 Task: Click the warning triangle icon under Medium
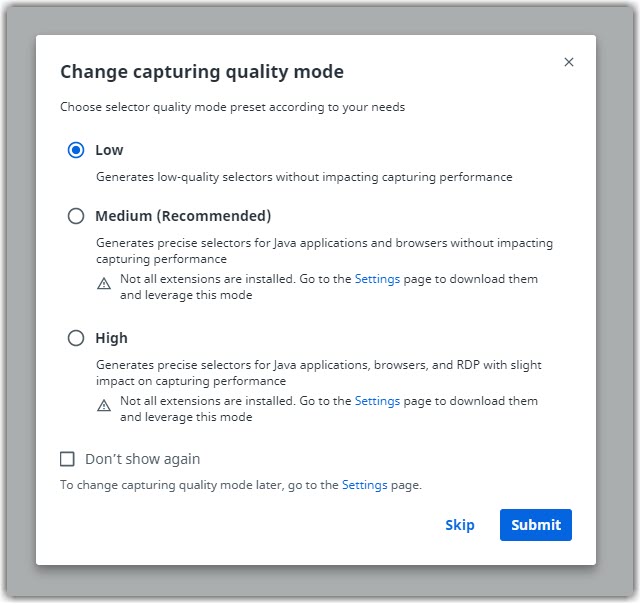(104, 284)
